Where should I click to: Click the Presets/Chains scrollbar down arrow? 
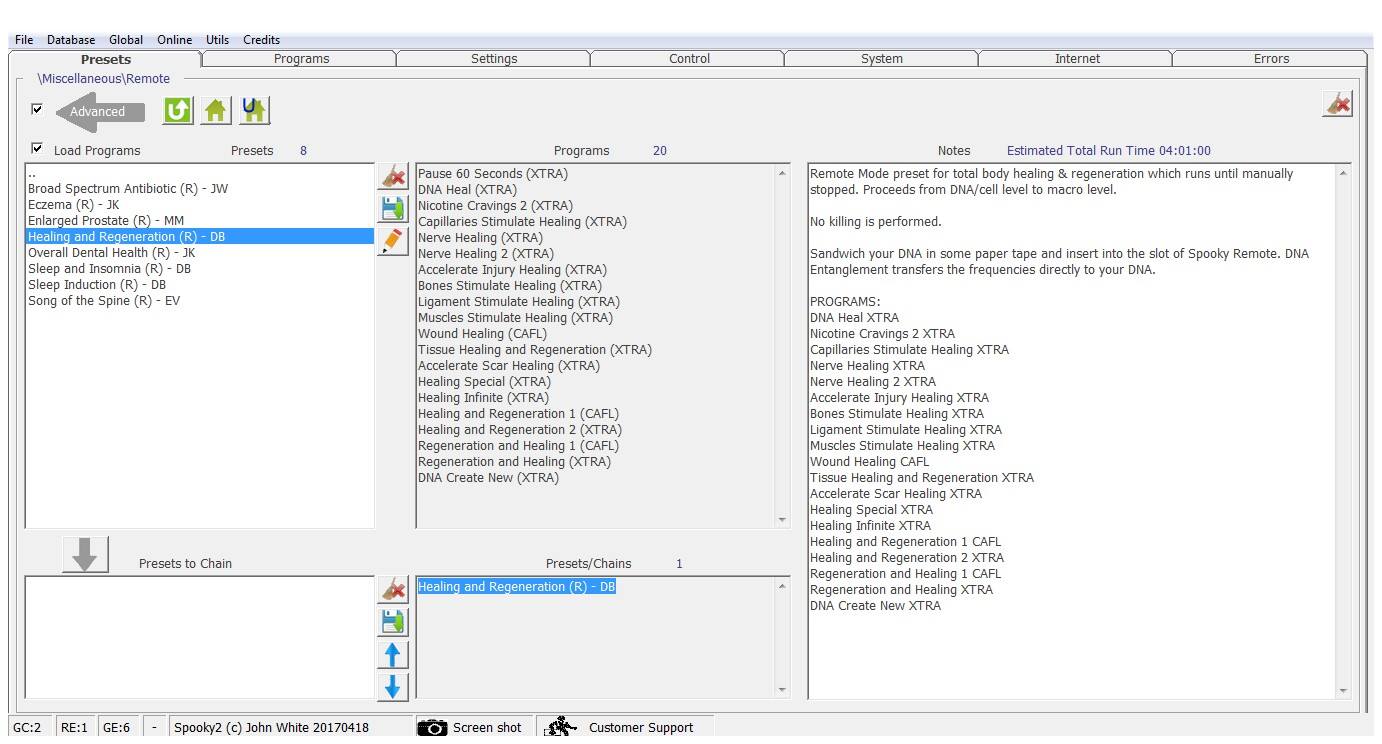783,691
